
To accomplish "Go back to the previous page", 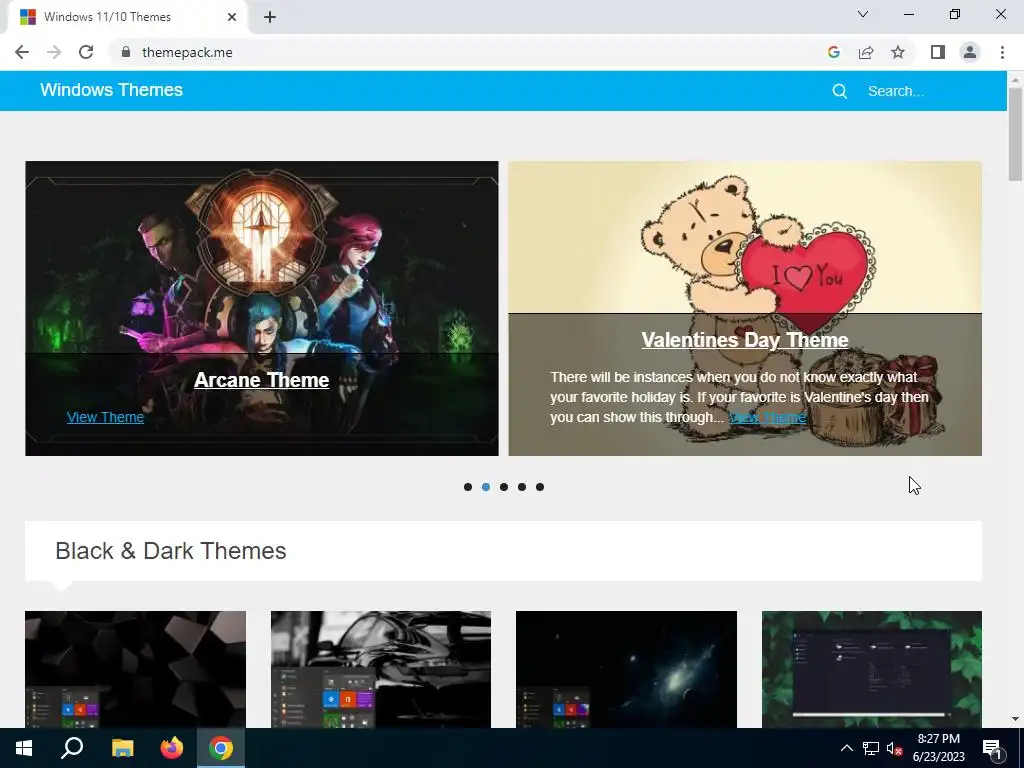I will pyautogui.click(x=22, y=52).
